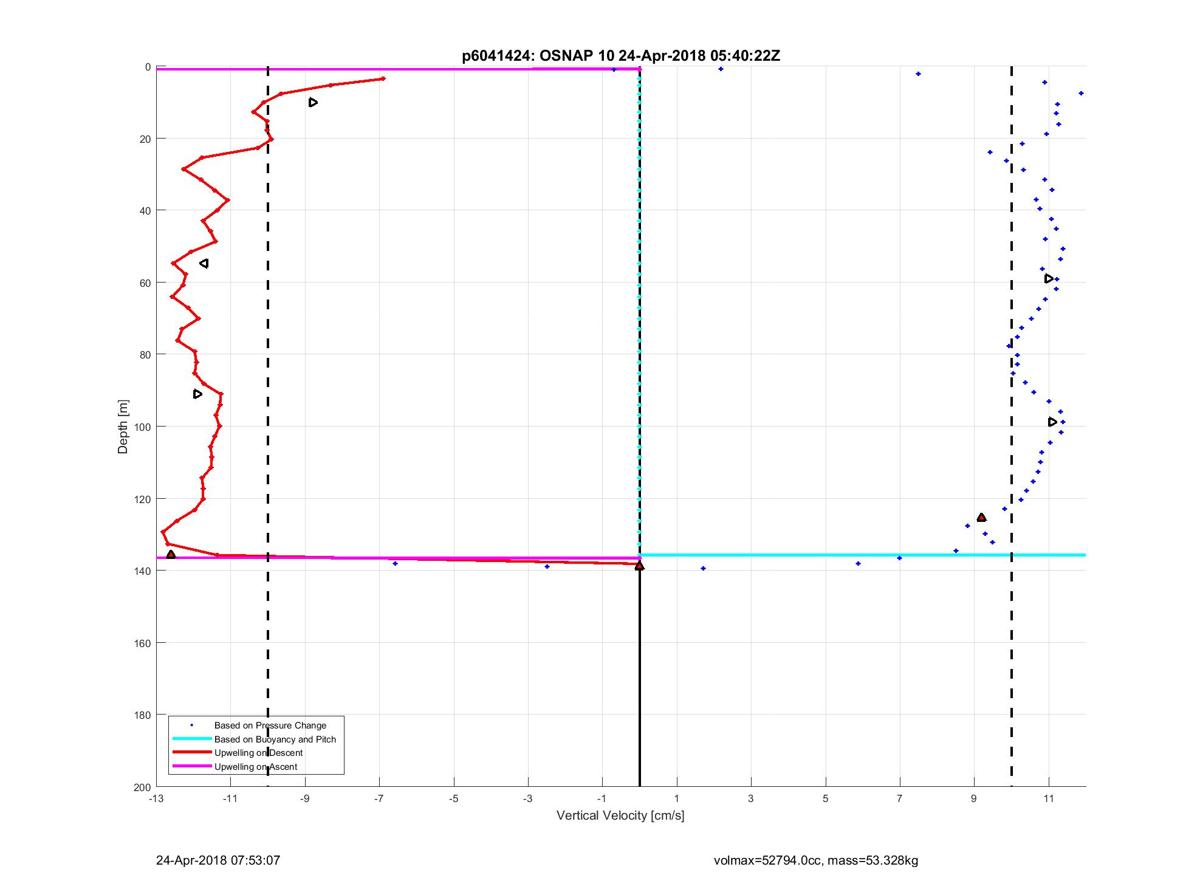Click x-axis tick label -7

click(379, 799)
